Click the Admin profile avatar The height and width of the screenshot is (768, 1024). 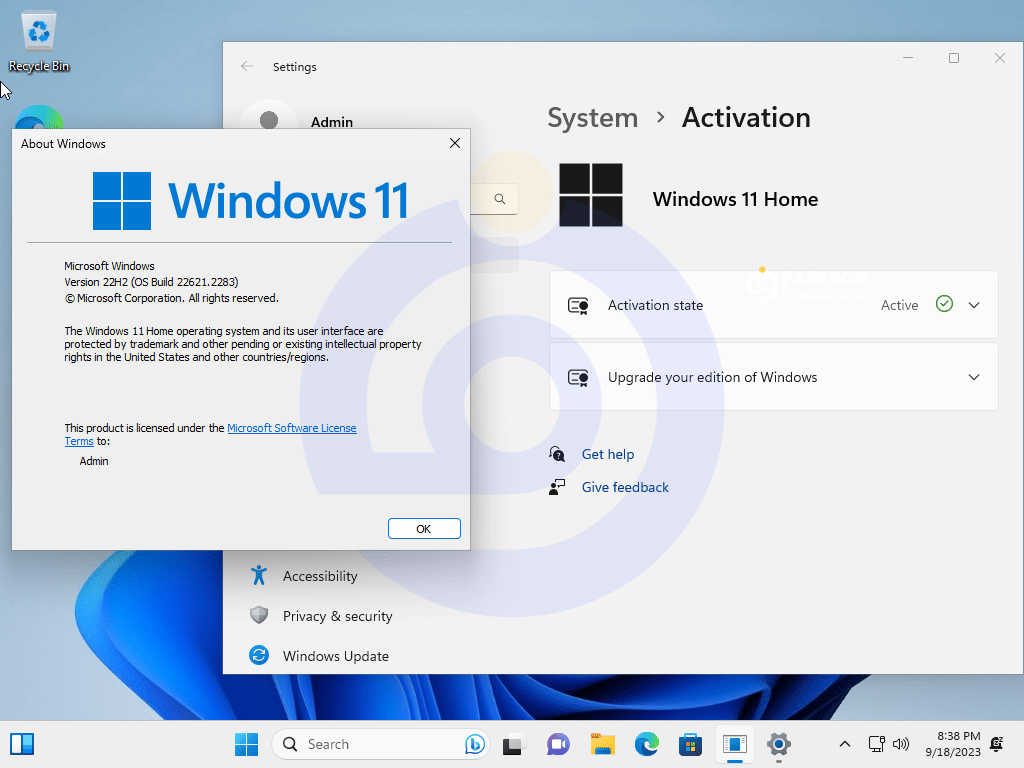269,120
